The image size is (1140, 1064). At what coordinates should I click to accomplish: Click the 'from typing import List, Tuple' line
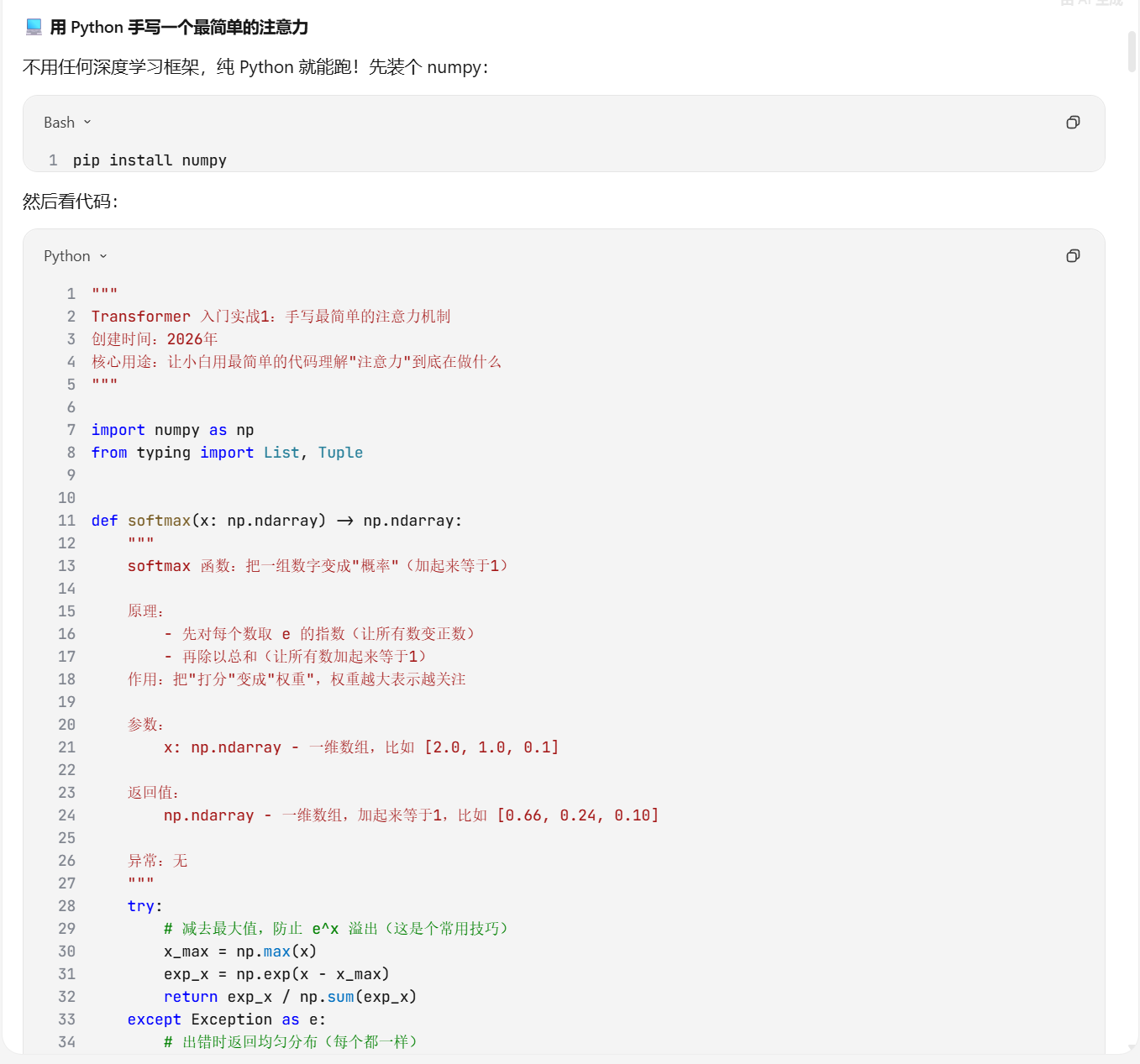tap(227, 453)
